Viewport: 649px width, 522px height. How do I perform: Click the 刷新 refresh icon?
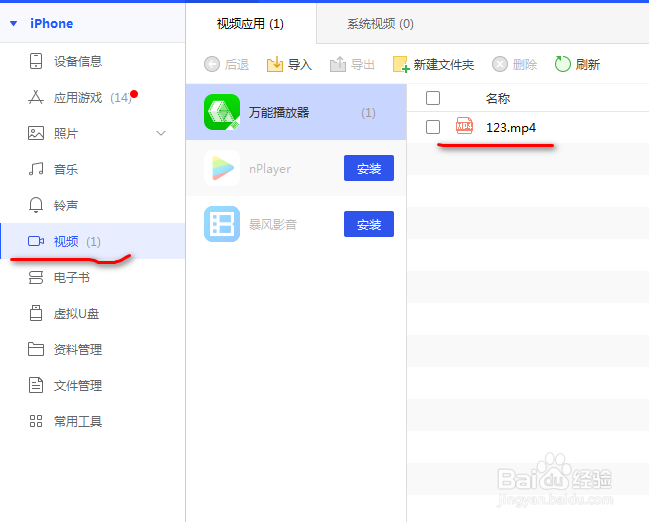(x=562, y=64)
